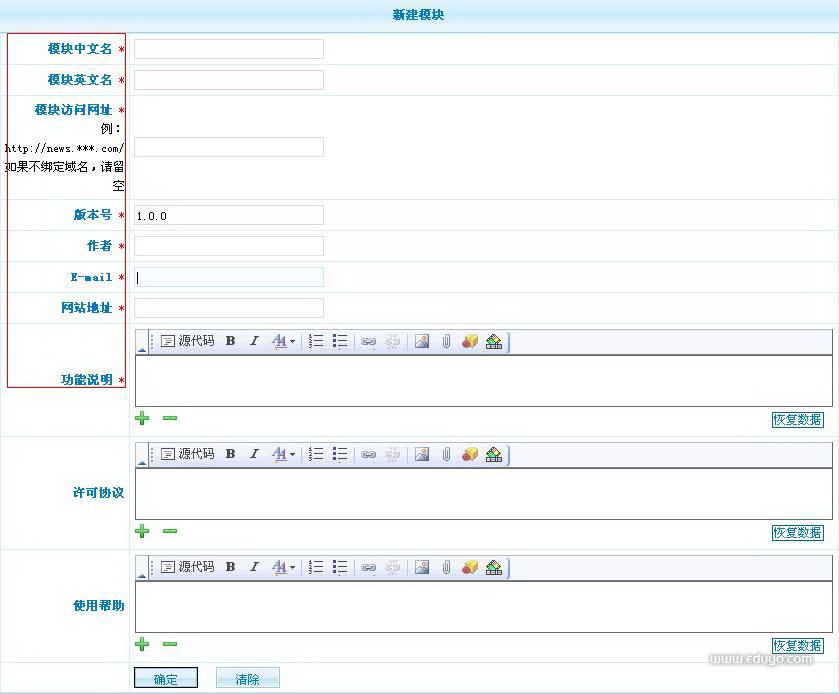Click paperclip attachment icon in 使用帮助 editor
The height and width of the screenshot is (694, 839).
[x=447, y=568]
